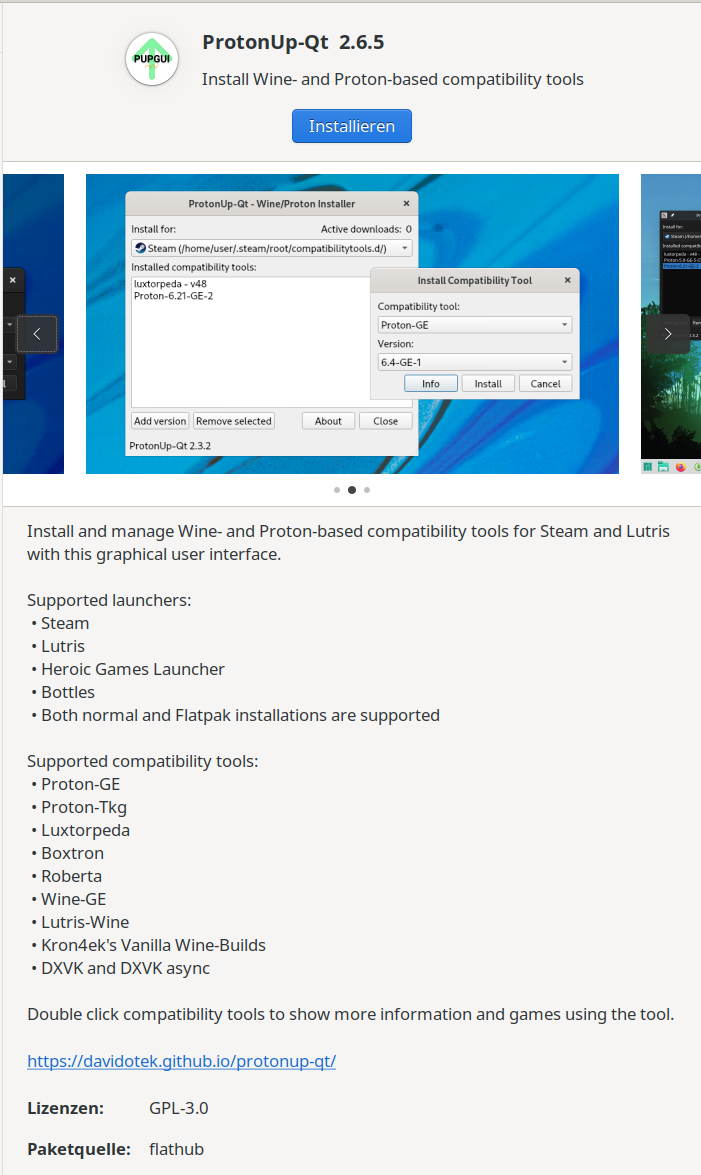
Task: Click the 'Roberta' list entry
Action: 71,877
